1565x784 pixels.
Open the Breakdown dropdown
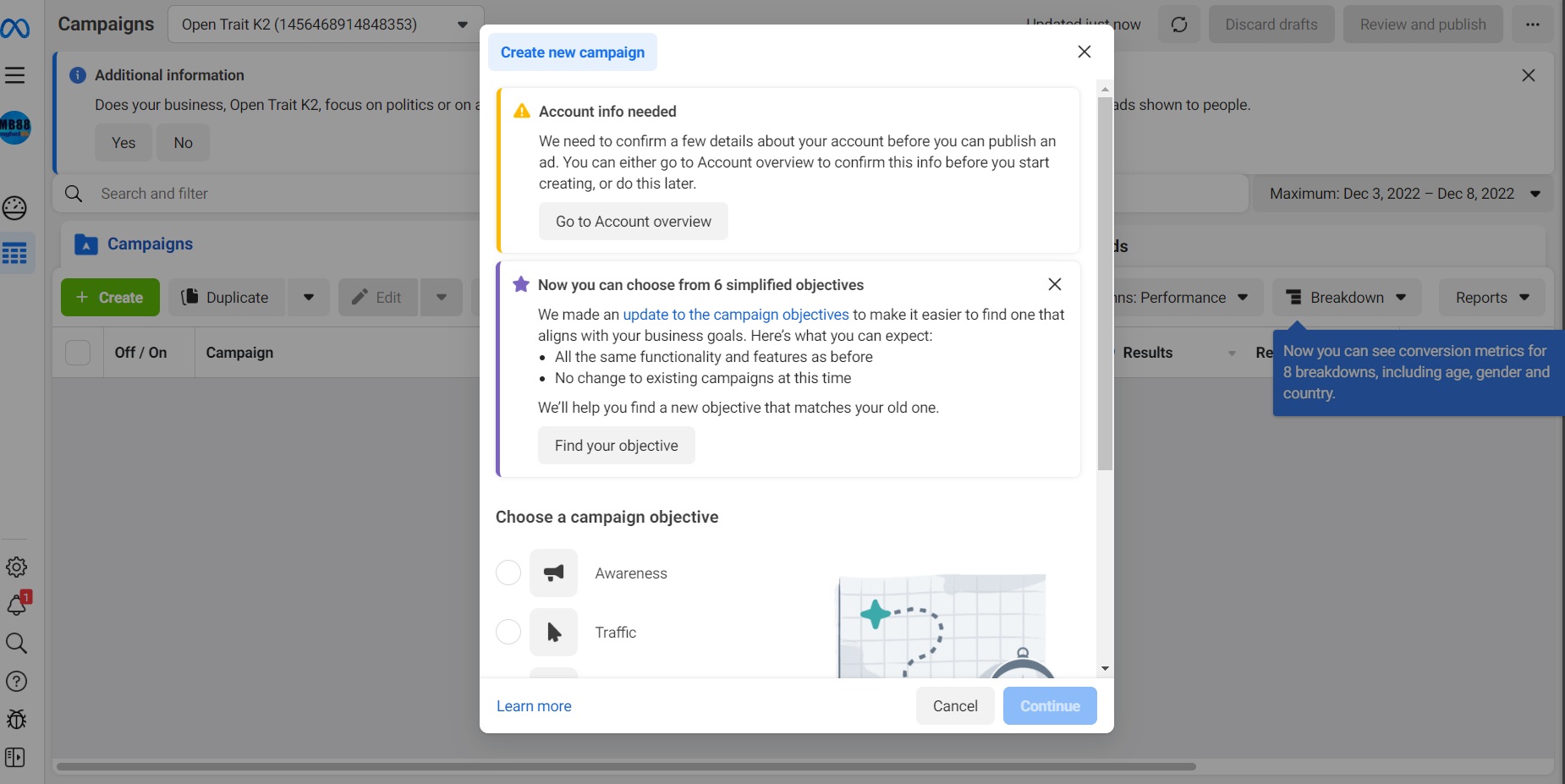(1347, 298)
